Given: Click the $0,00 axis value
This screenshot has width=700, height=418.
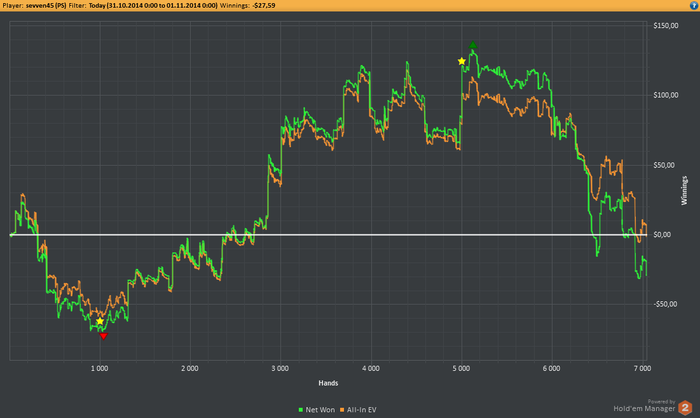Looking at the screenshot, I should (x=662, y=234).
